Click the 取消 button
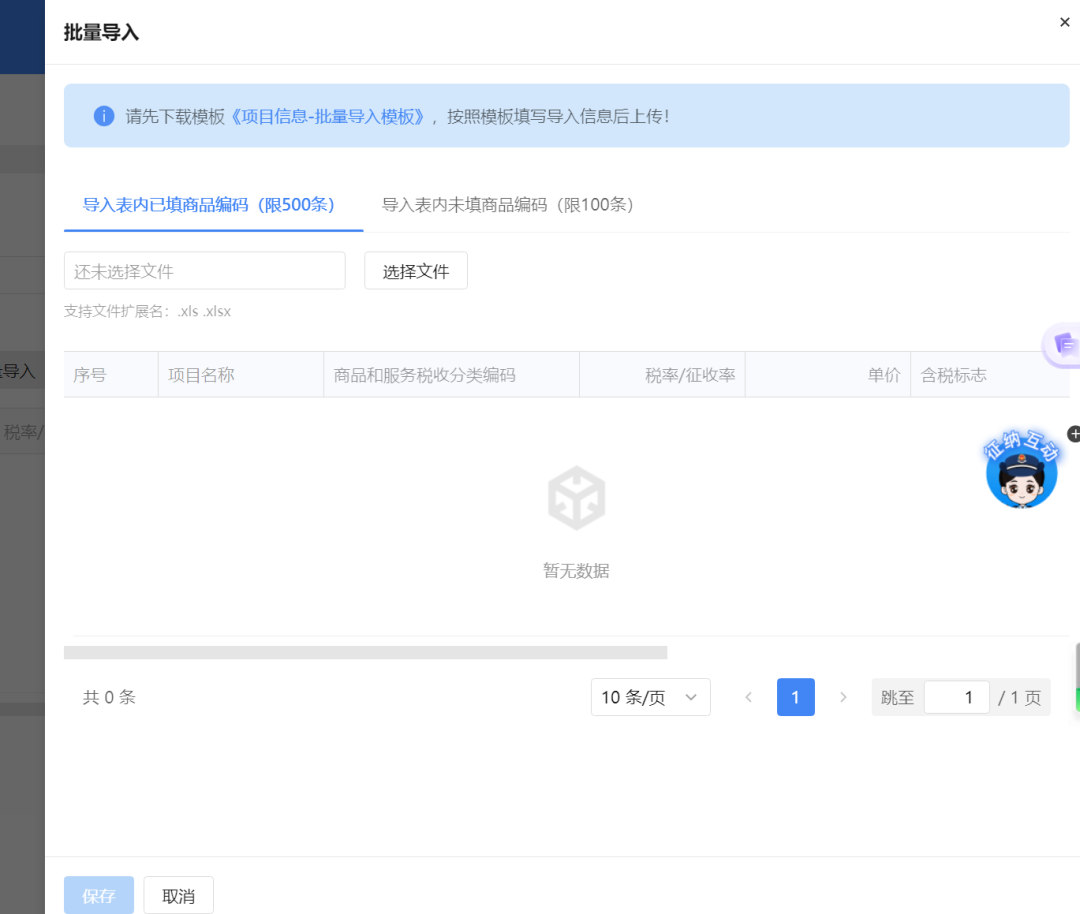1080x914 pixels. [x=179, y=895]
